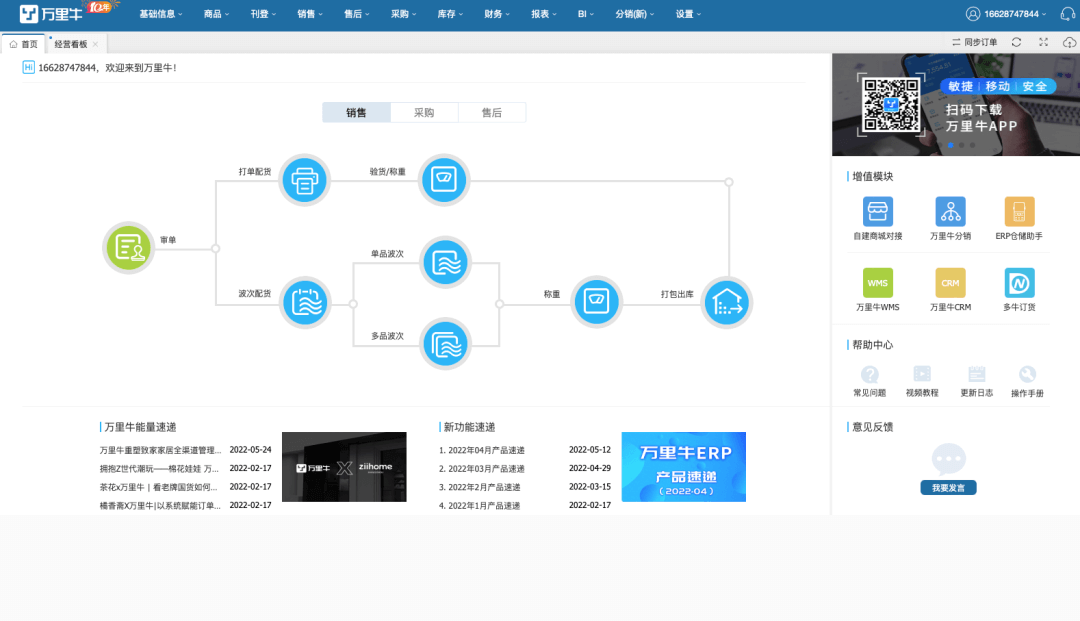Click the green 审单 review icon
1080x621 pixels.
(128, 247)
